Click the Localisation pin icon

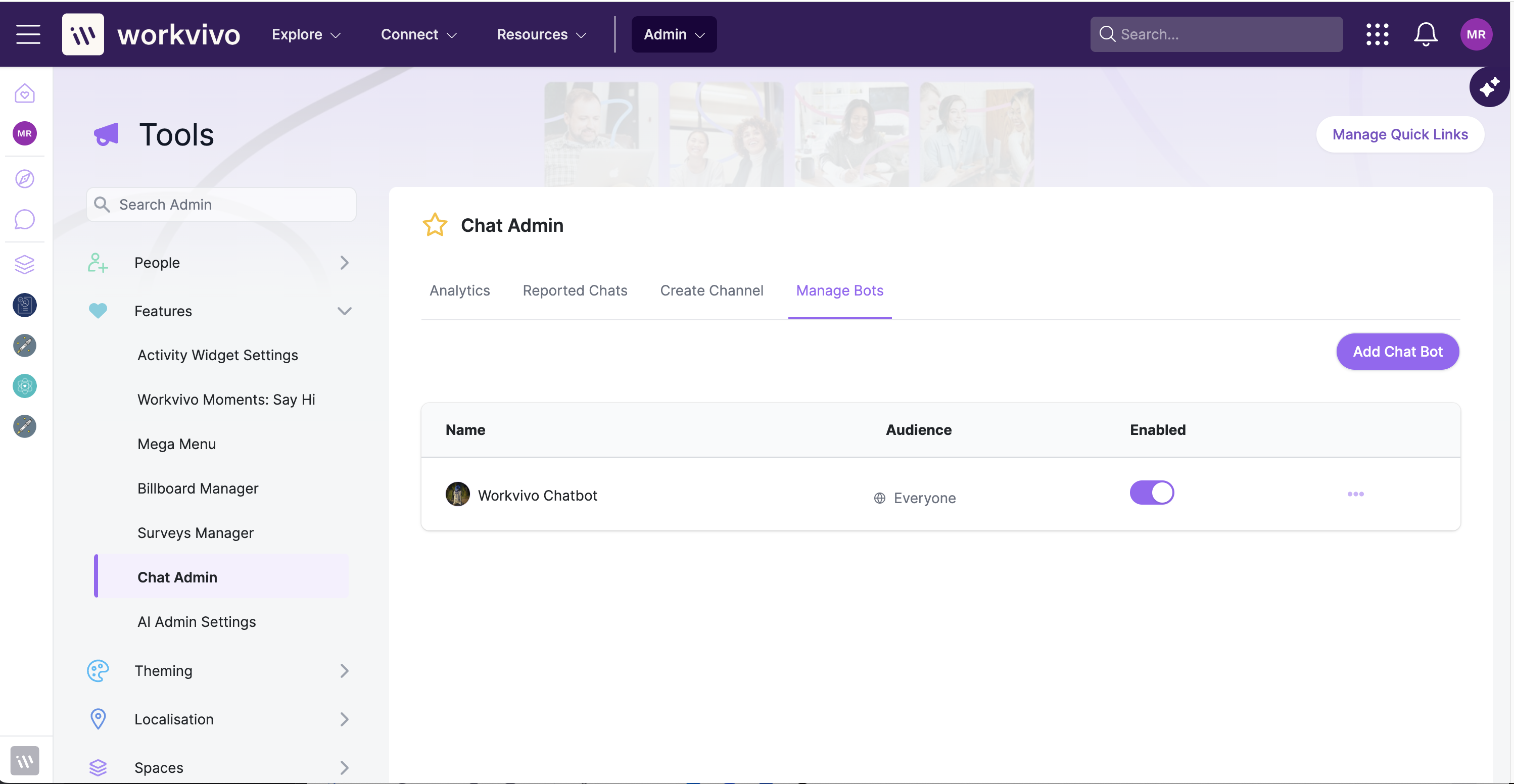pyautogui.click(x=98, y=719)
